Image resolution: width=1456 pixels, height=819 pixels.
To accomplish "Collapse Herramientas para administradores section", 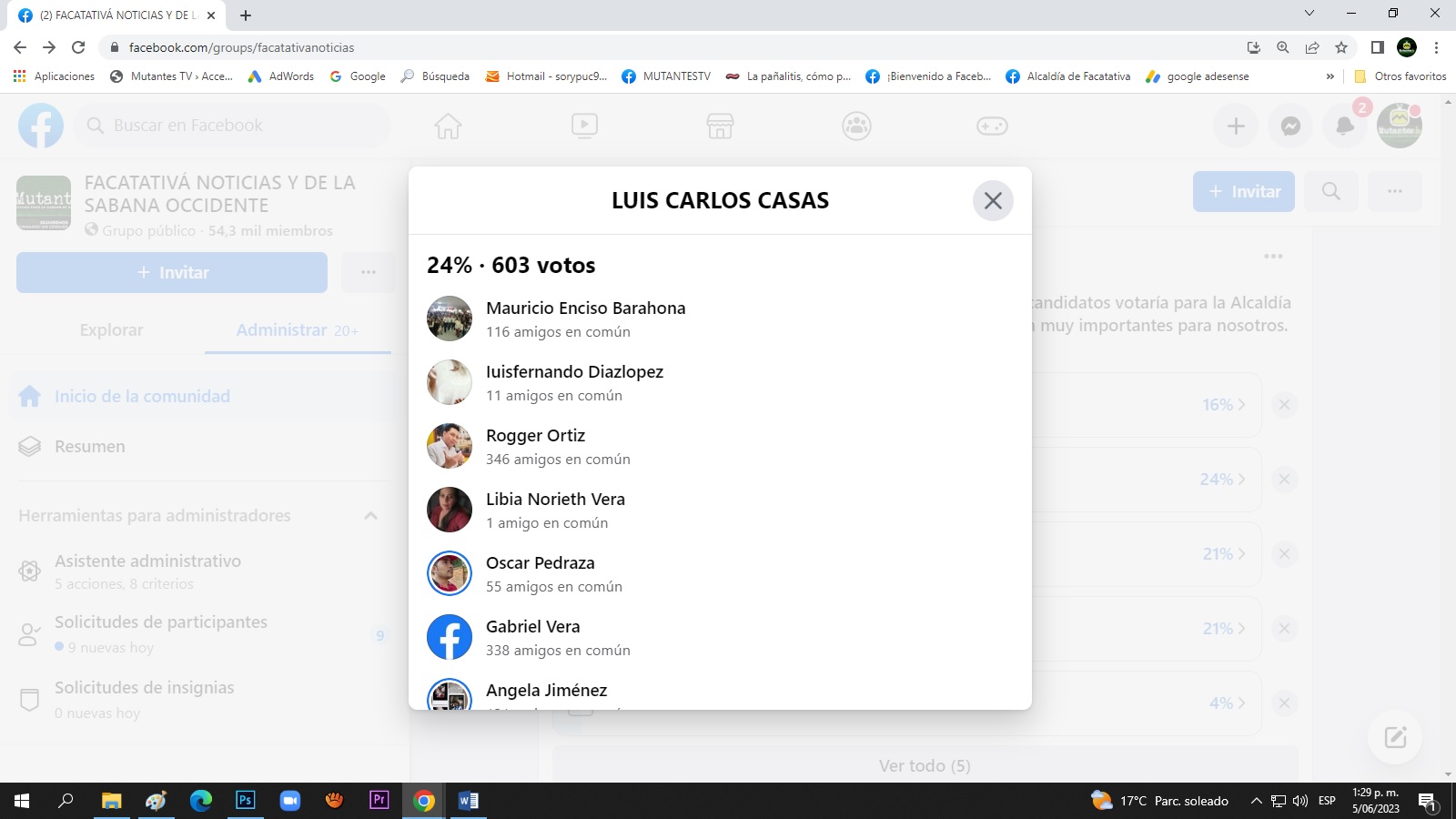I will [370, 516].
